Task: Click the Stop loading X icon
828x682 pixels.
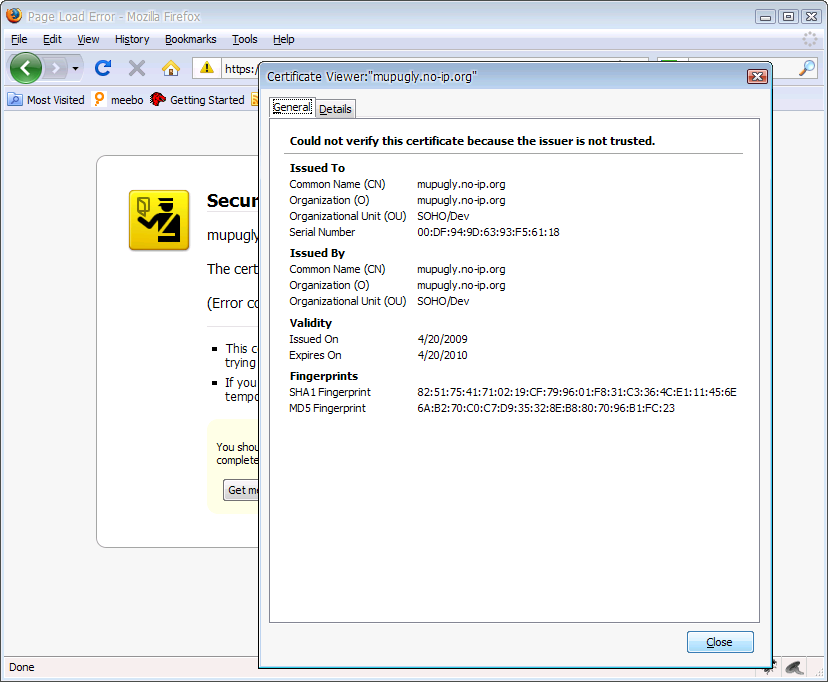Action: [137, 68]
